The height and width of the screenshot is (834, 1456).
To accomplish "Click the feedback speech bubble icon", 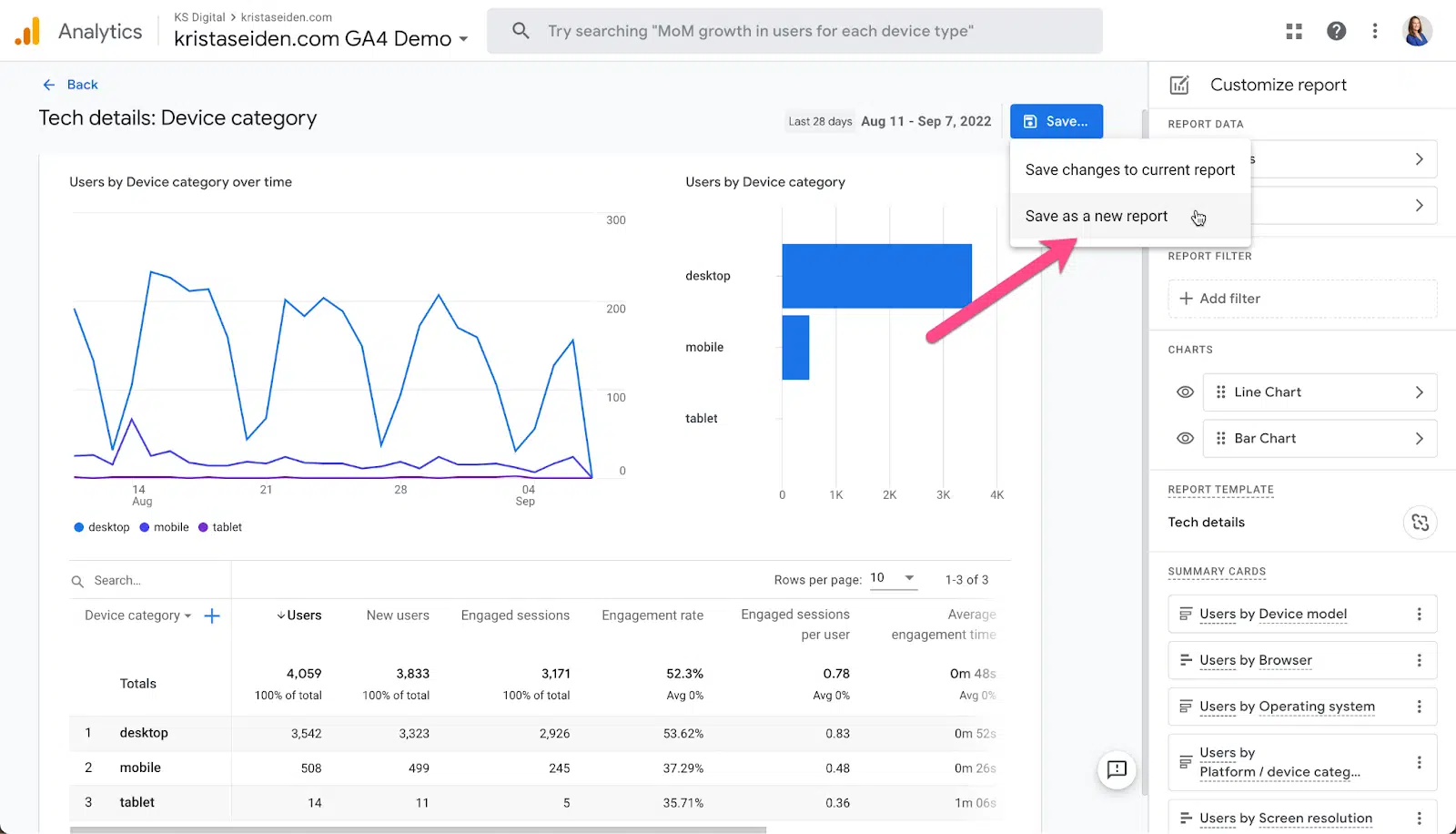I will [1117, 769].
